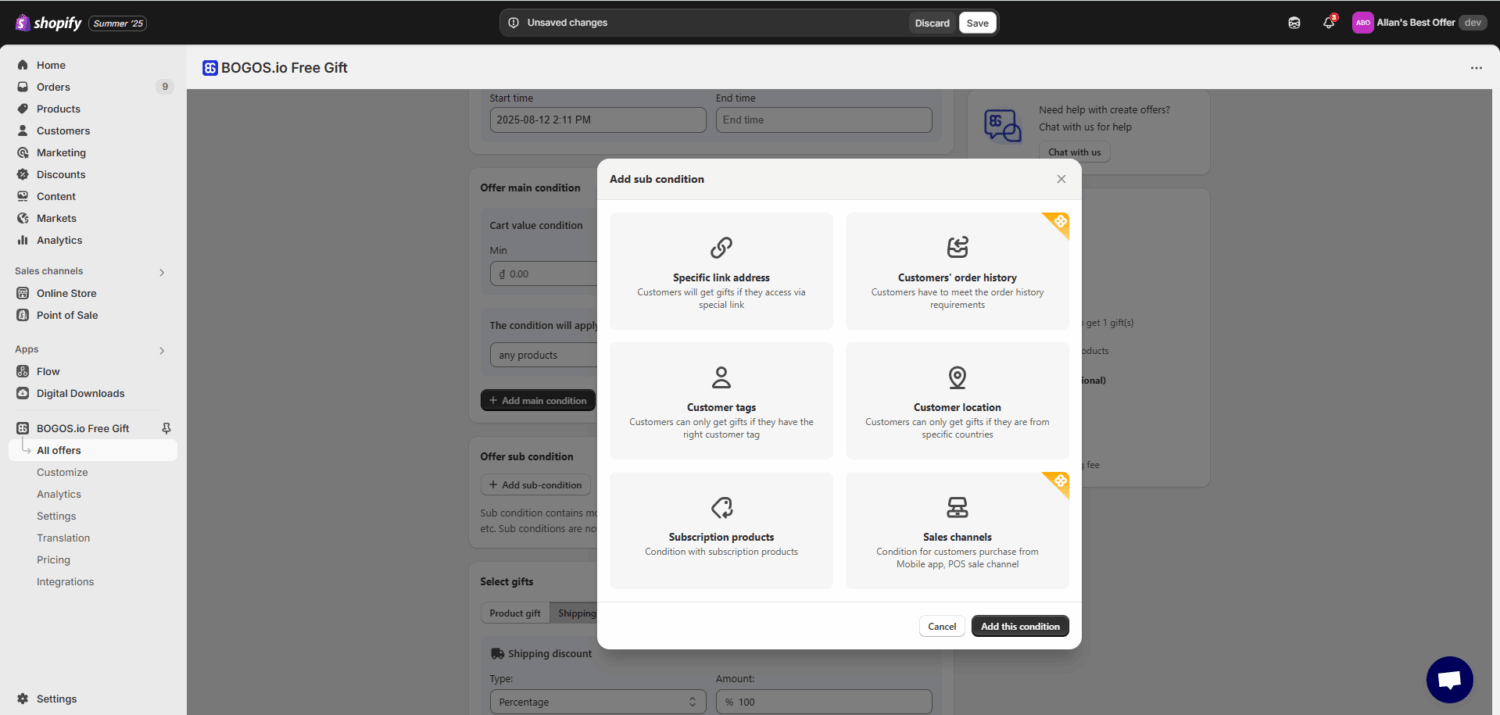This screenshot has height=715, width=1500.
Task: Click the ABO store avatar
Action: point(1362,22)
